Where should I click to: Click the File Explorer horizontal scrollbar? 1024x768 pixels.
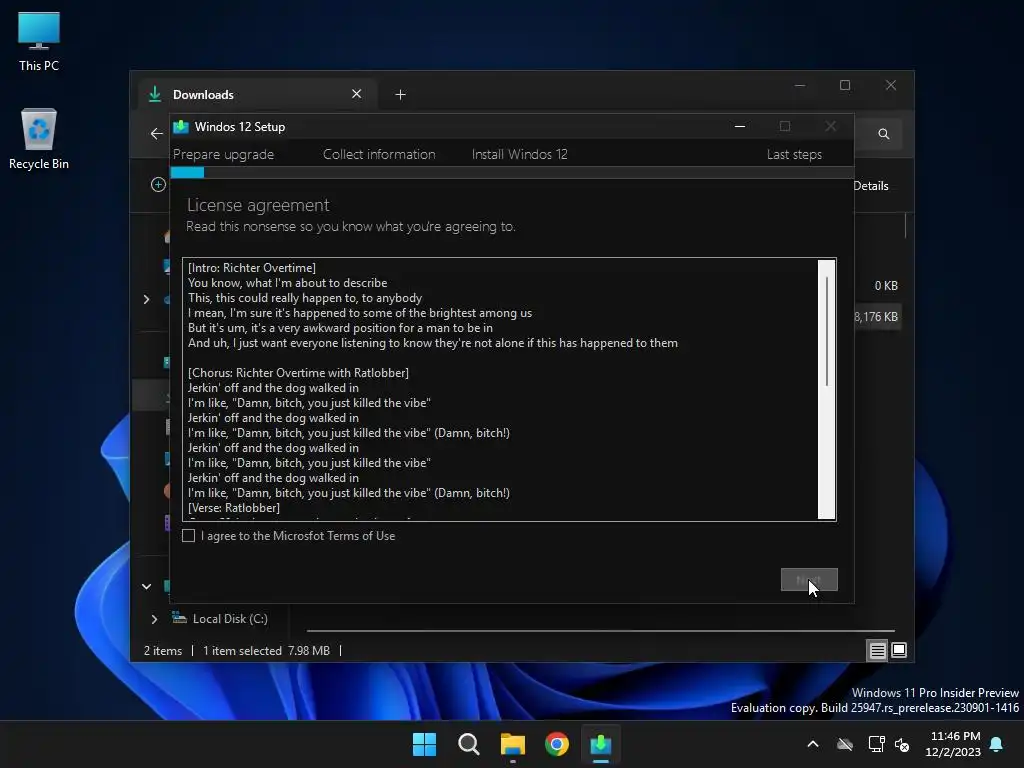click(600, 631)
